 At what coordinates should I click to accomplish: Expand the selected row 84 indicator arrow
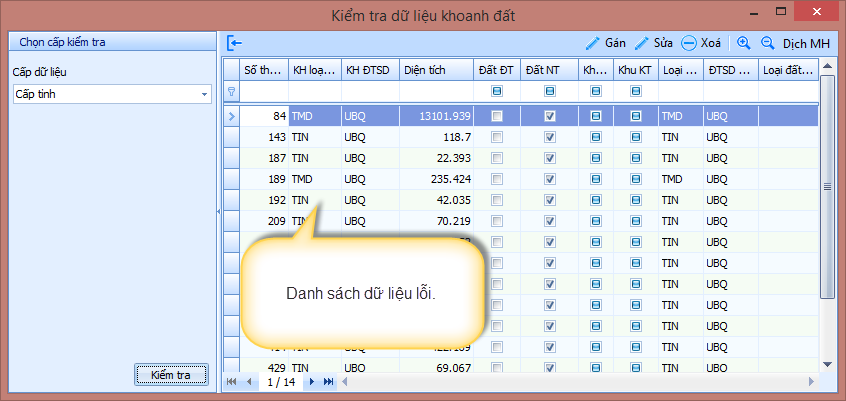[x=232, y=116]
